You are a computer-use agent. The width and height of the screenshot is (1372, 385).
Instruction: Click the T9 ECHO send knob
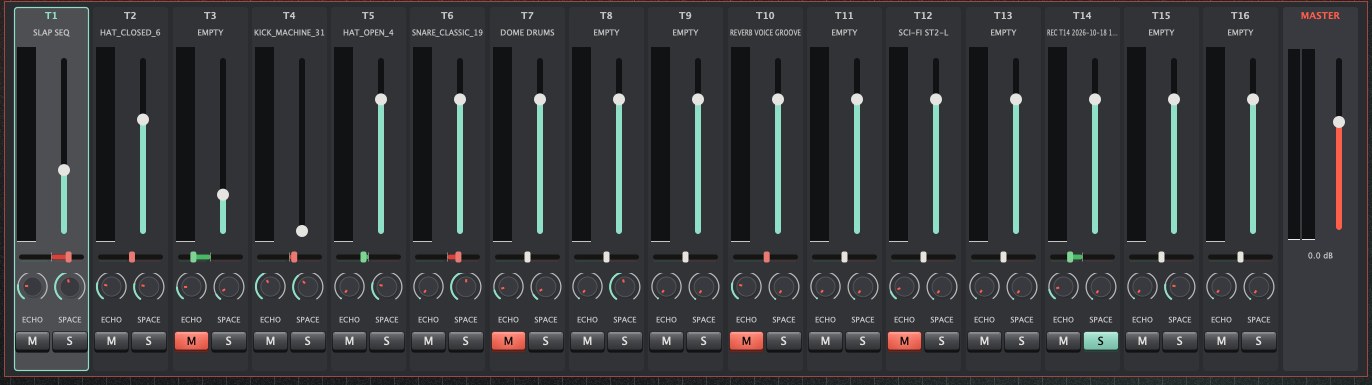point(666,288)
